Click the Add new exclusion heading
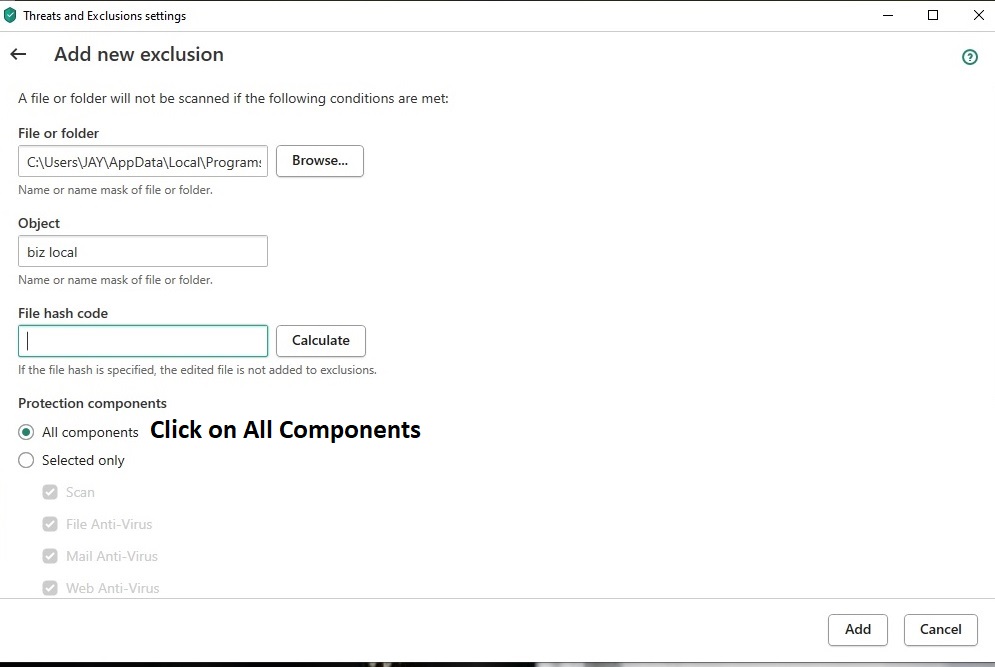Image resolution: width=995 pixels, height=667 pixels. click(x=139, y=55)
